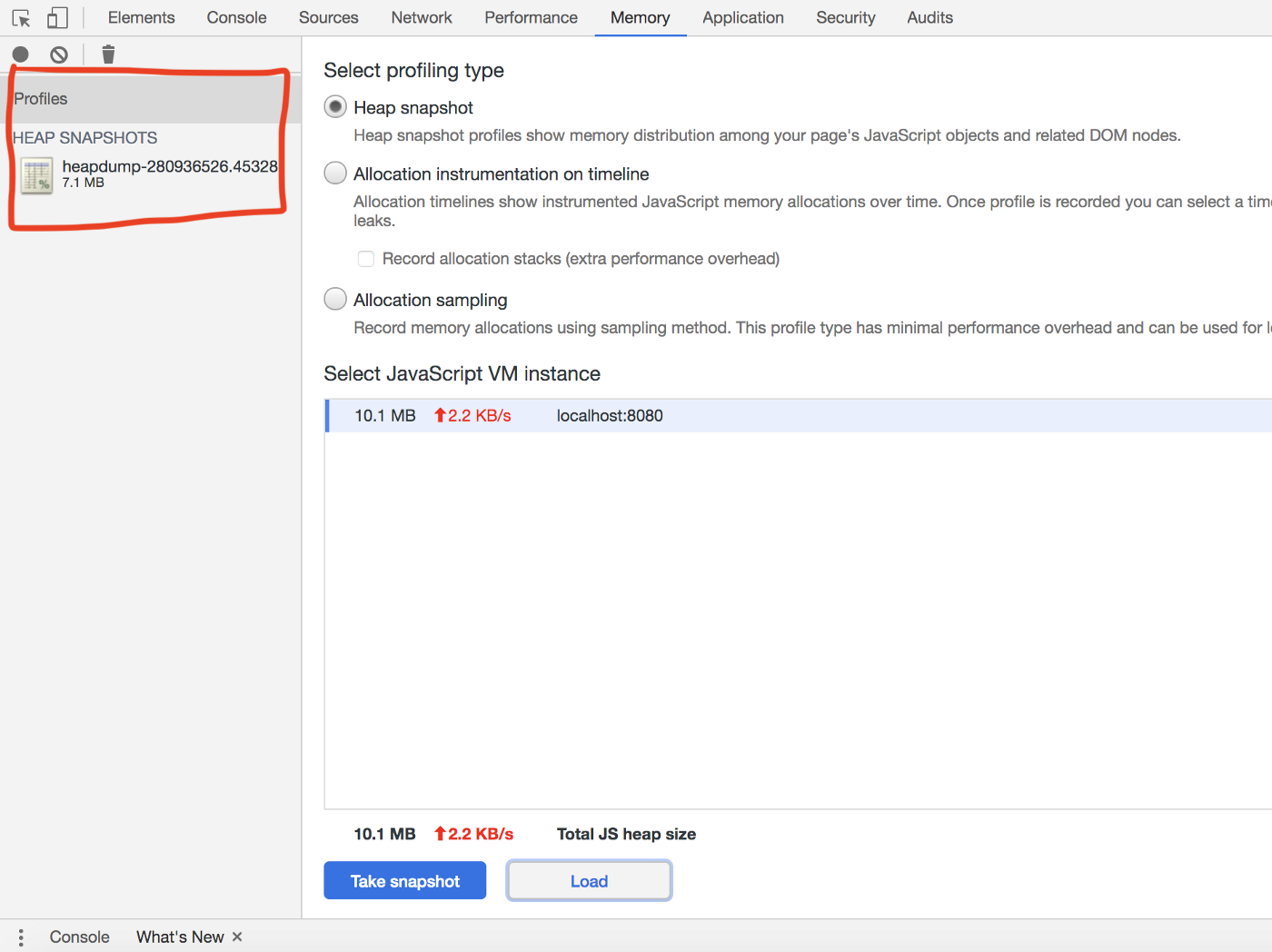Image resolution: width=1272 pixels, height=952 pixels.
Task: Open the Sources tab
Action: click(328, 18)
